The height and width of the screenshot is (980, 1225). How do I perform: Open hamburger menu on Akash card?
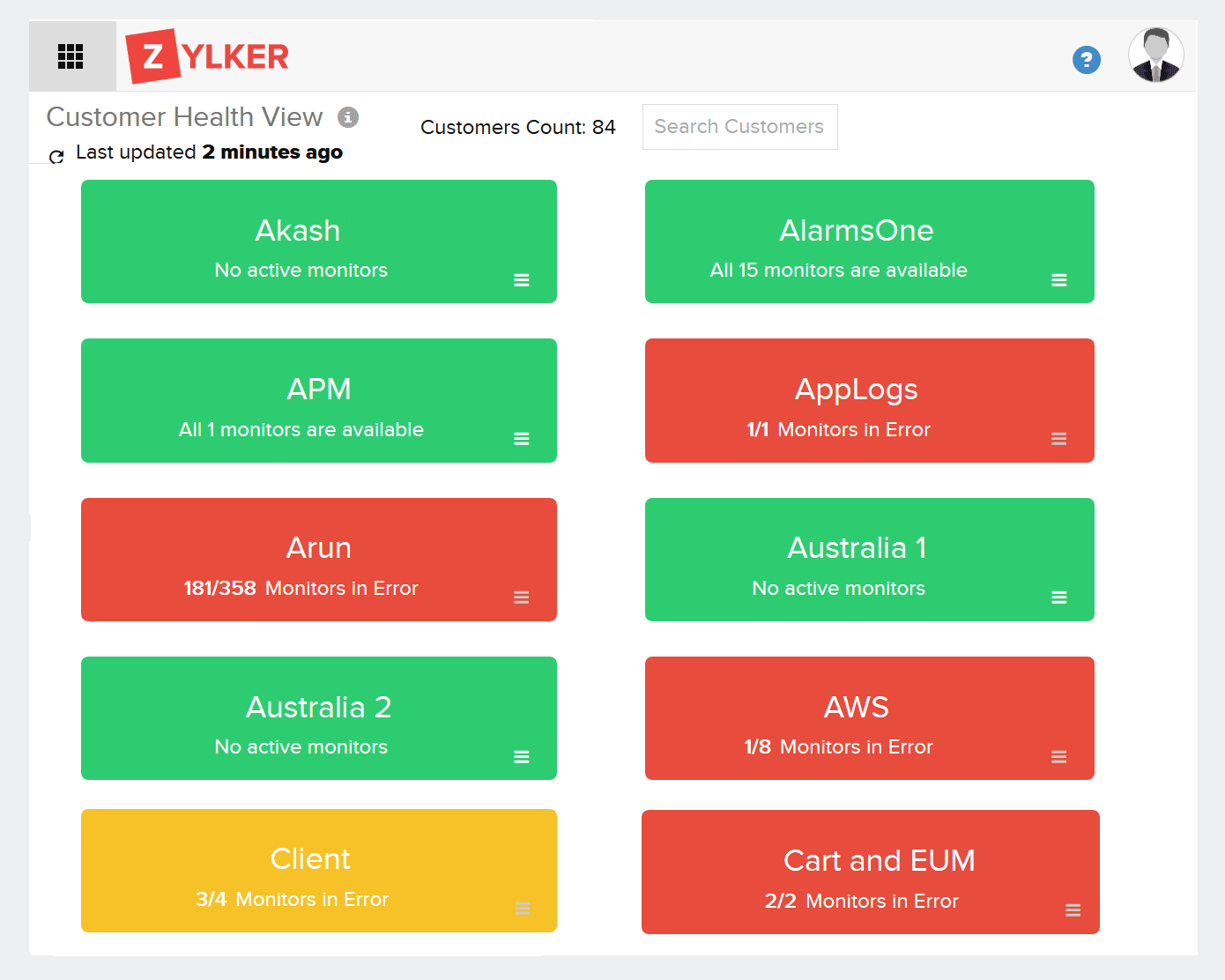tap(522, 280)
